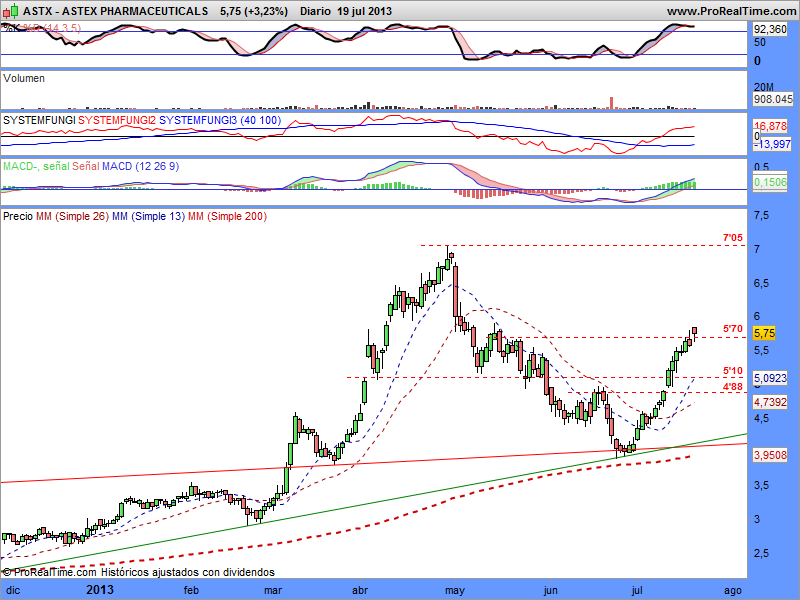Click the 5,75 (+3,23%) quote text

pyautogui.click(x=254, y=11)
